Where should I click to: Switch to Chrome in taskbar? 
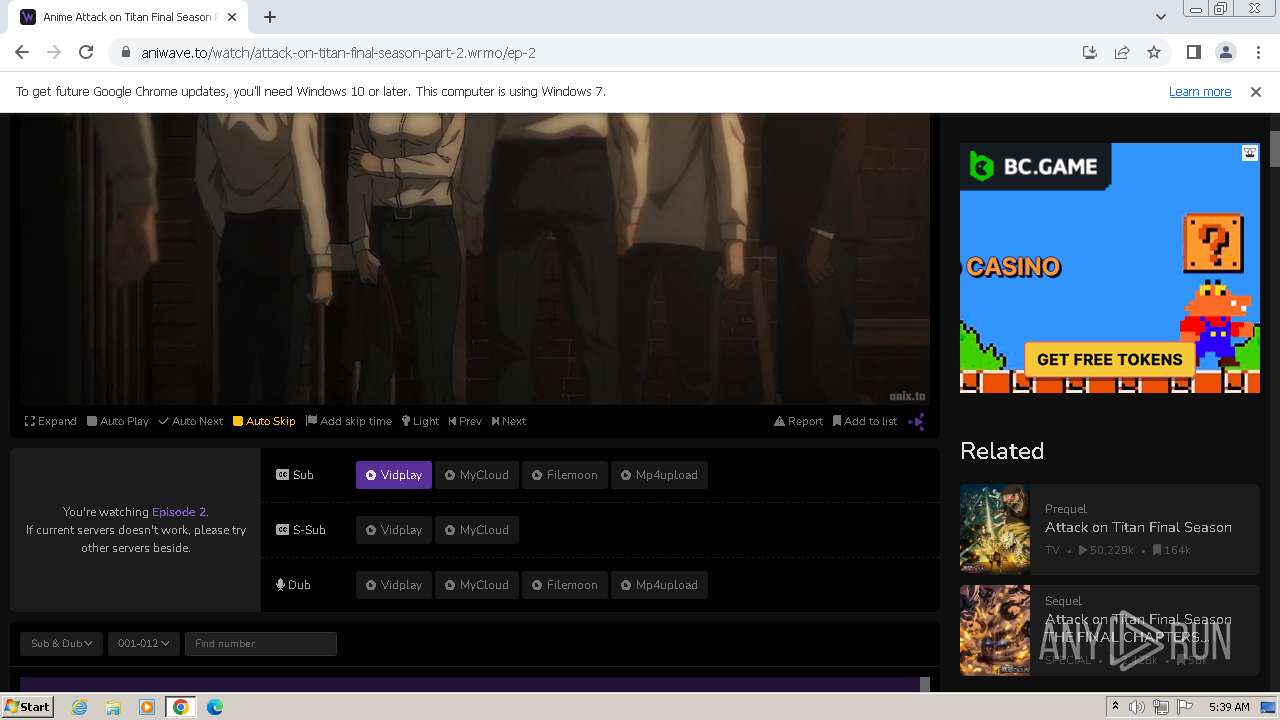181,707
